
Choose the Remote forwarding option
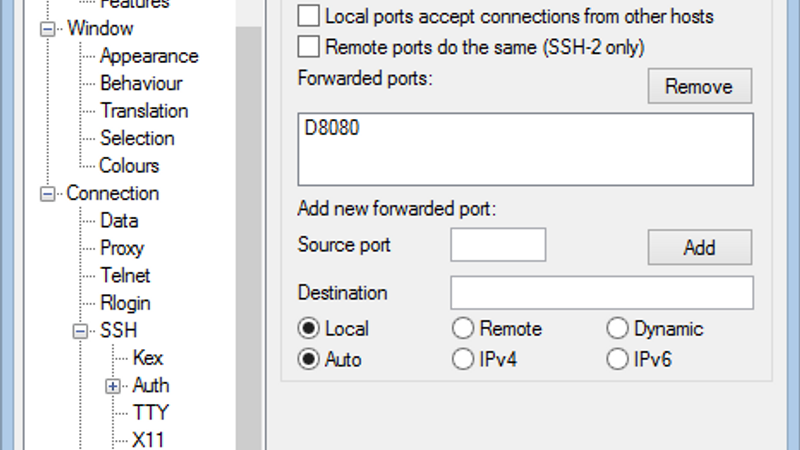pyautogui.click(x=463, y=329)
